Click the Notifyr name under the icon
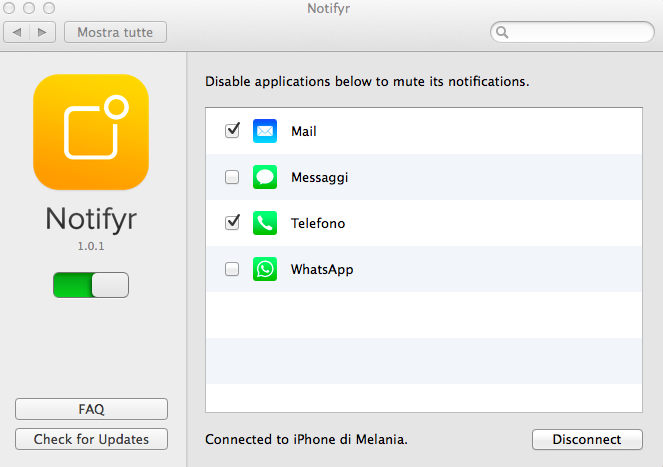 coord(91,220)
